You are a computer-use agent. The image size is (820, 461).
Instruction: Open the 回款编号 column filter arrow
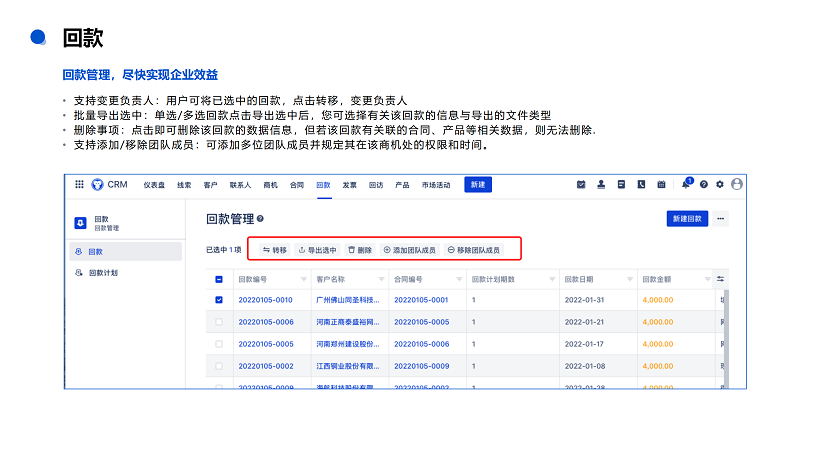(x=303, y=279)
